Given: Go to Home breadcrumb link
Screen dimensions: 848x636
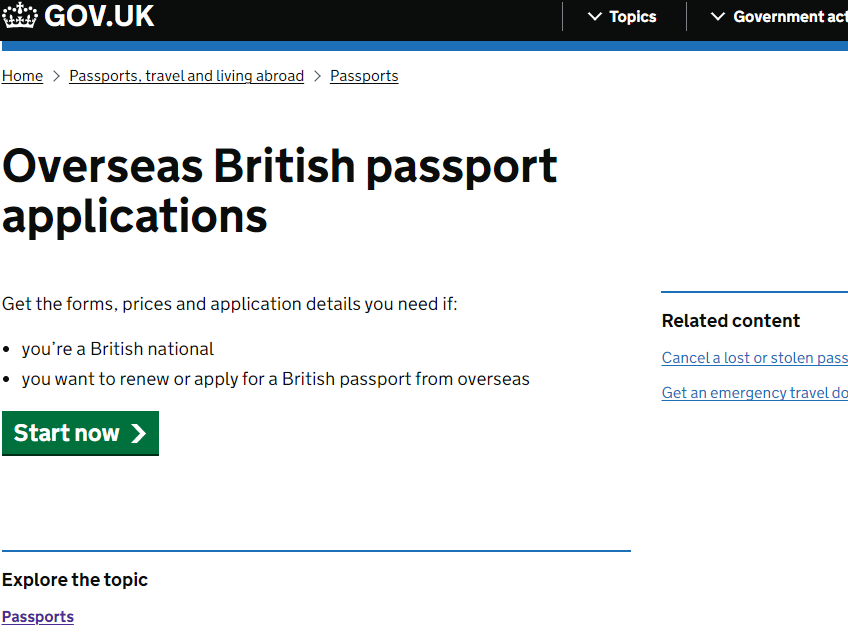Looking at the screenshot, I should click(x=22, y=76).
